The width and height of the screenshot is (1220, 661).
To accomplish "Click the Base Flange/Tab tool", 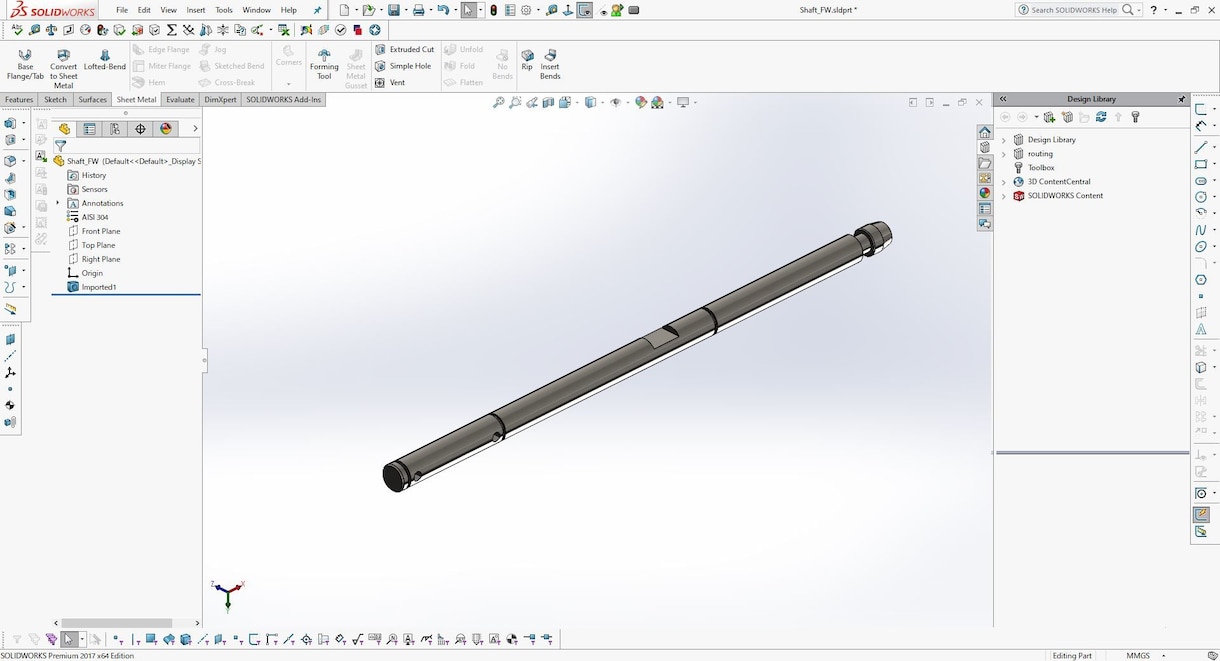I will 25,65.
